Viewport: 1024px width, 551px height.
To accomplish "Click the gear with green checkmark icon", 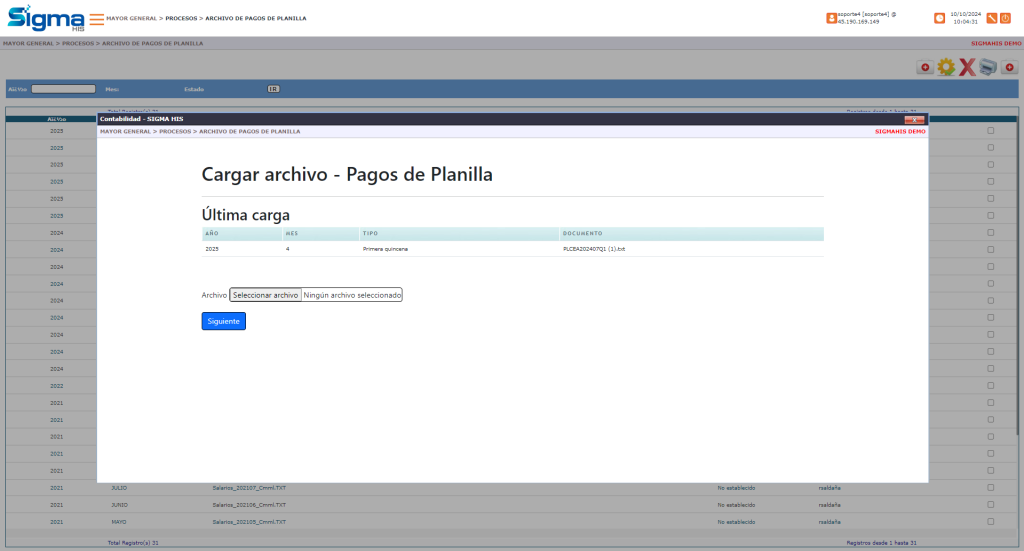I will (x=946, y=67).
